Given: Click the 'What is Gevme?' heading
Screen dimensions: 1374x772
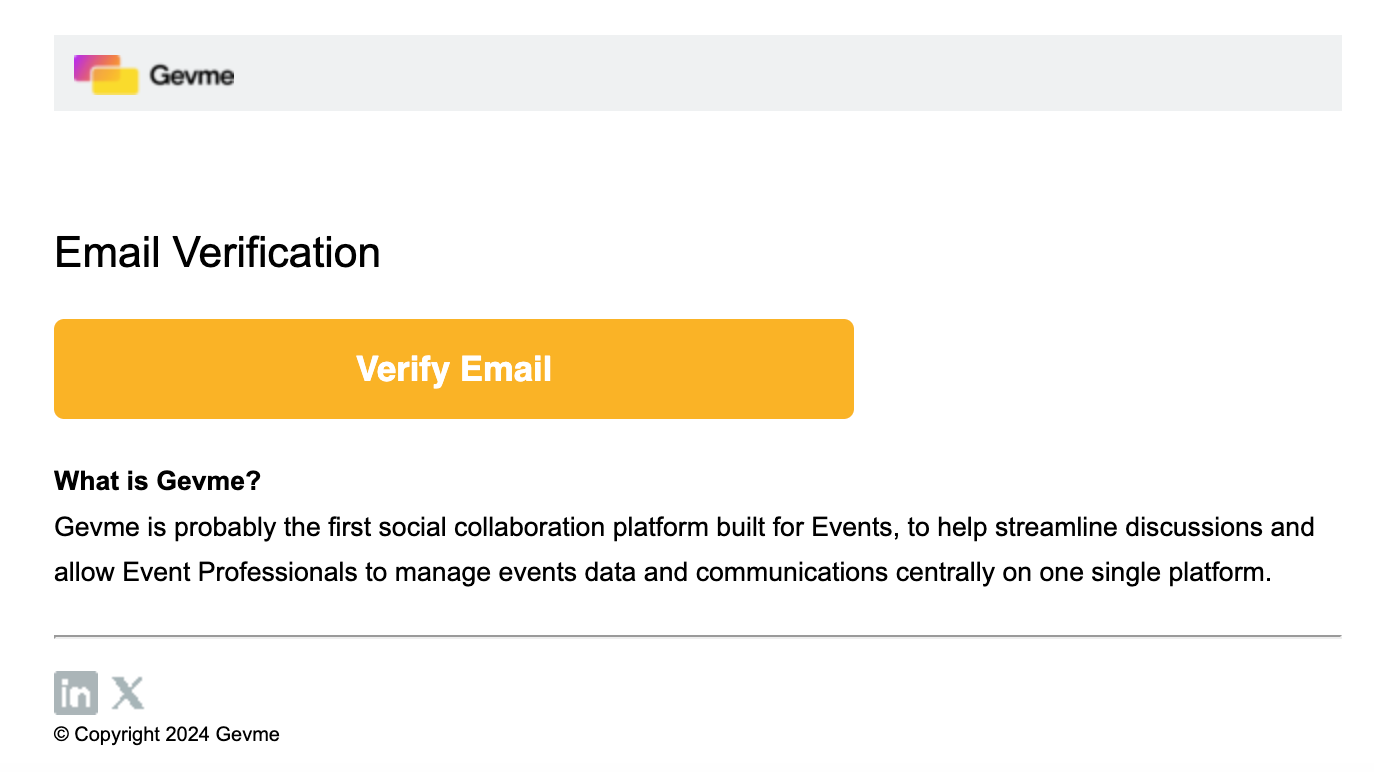Looking at the screenshot, I should coord(157,481).
